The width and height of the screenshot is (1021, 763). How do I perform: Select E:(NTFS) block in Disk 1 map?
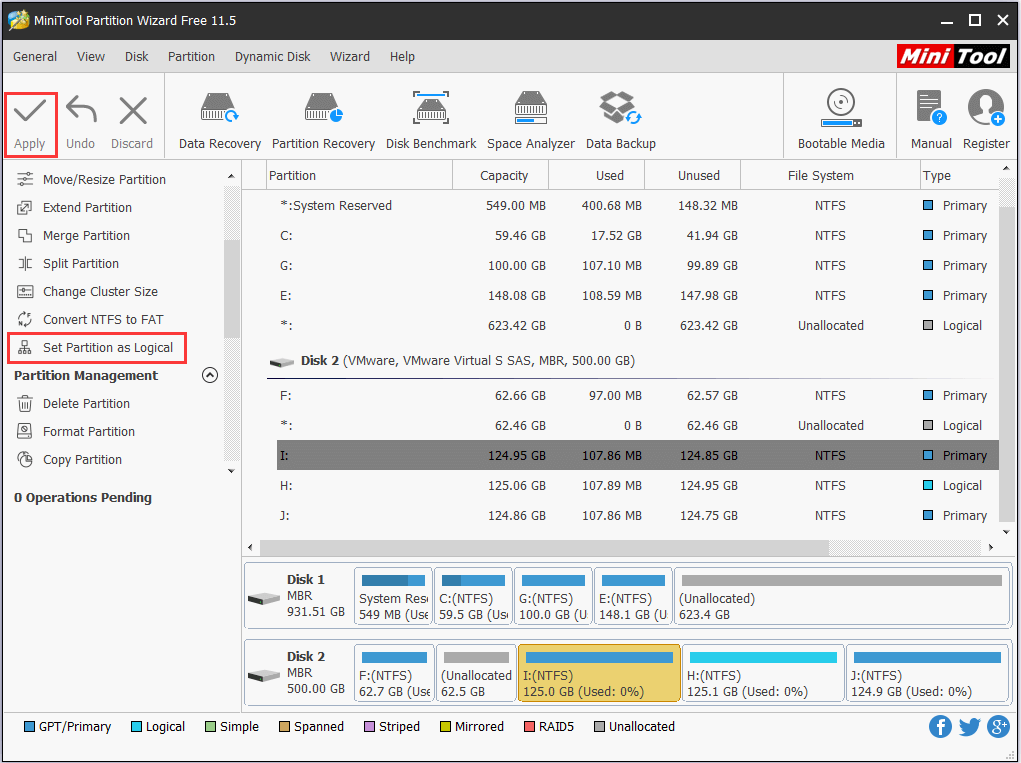(x=633, y=597)
